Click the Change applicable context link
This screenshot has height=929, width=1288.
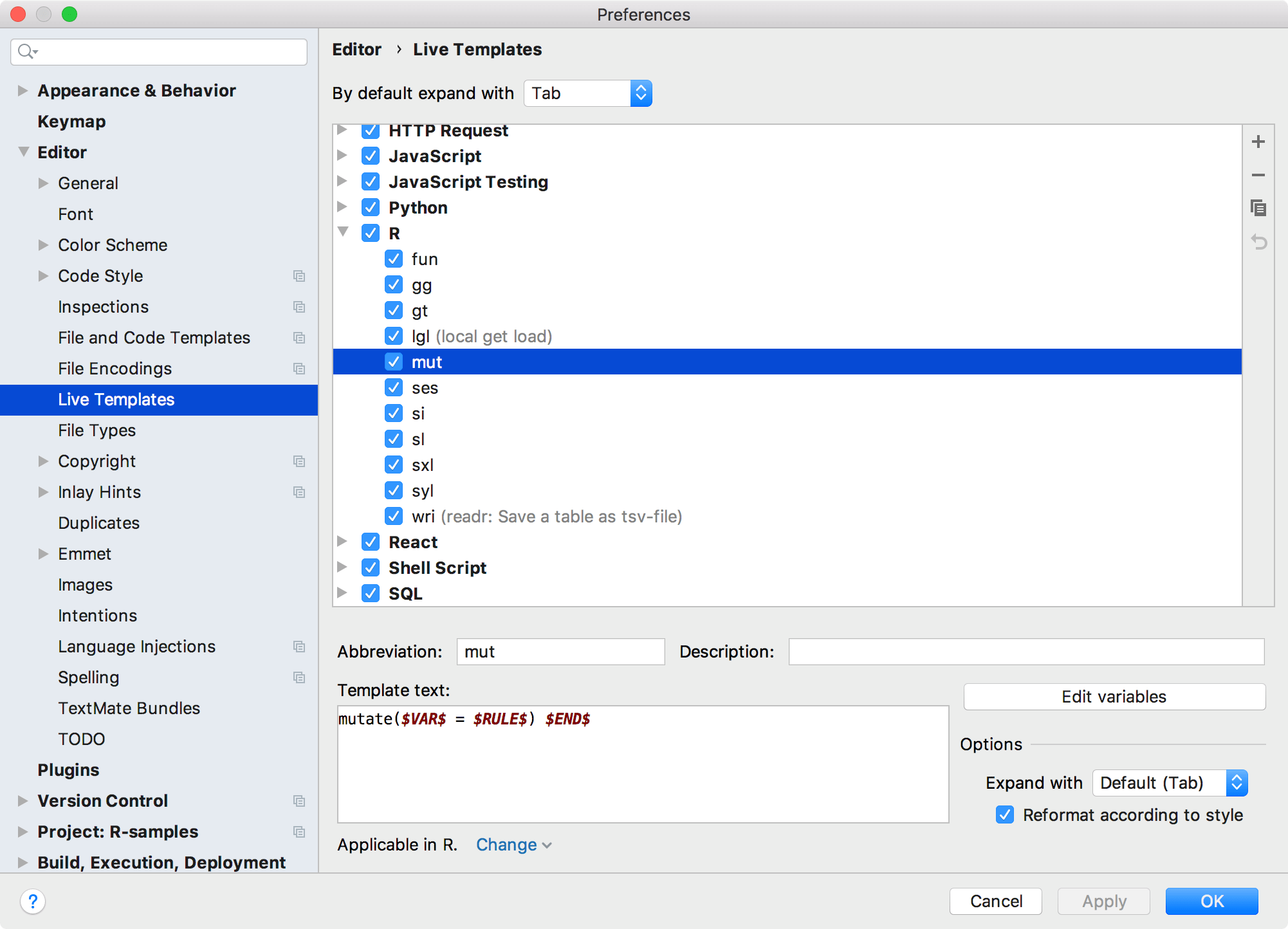click(x=511, y=845)
